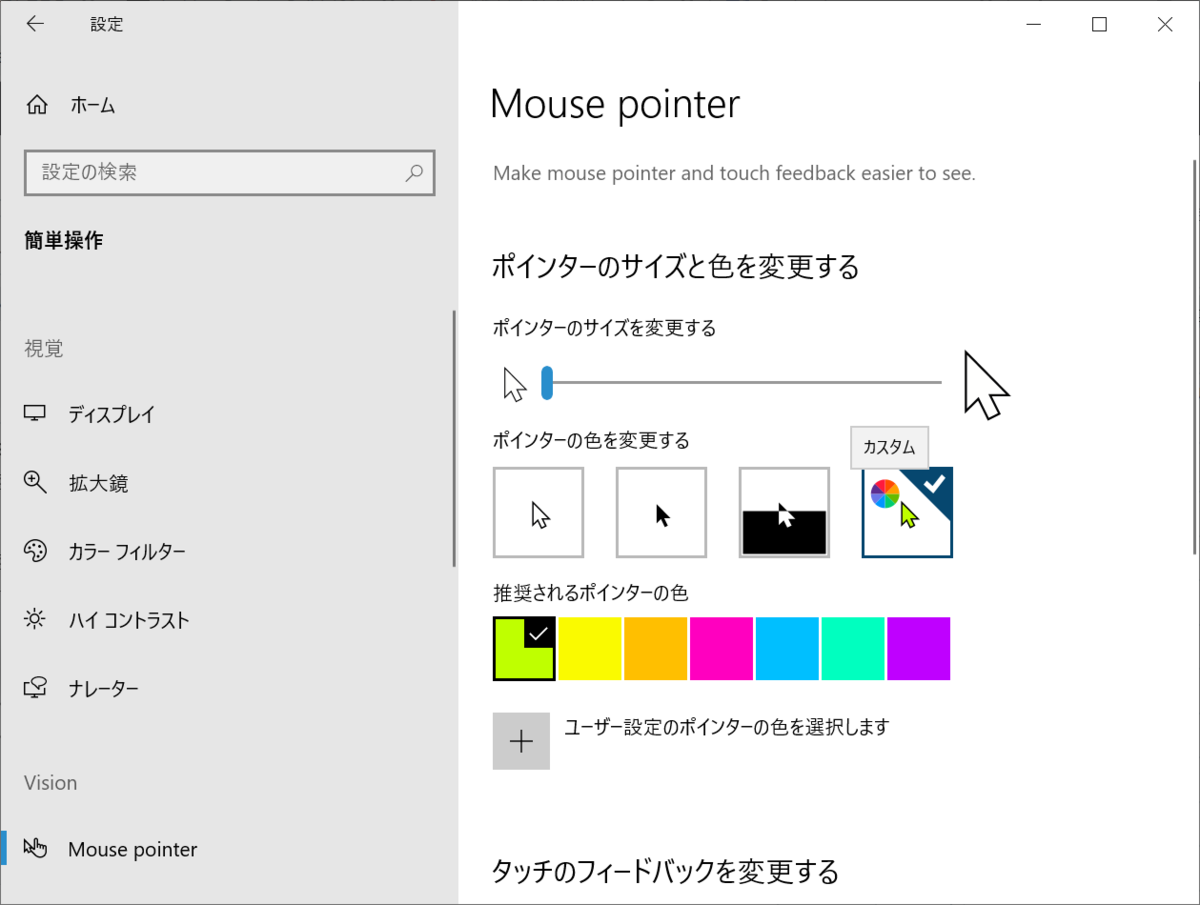1200x905 pixels.
Task: Click the タッチのフィードバックを変更する heading
Action: click(665, 871)
